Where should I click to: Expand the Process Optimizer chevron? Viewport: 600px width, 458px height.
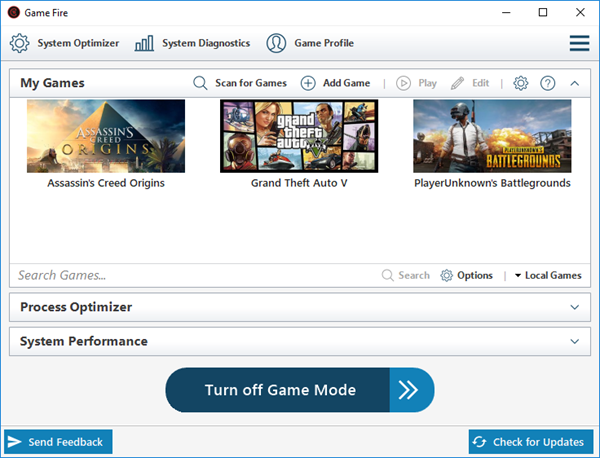[574, 307]
